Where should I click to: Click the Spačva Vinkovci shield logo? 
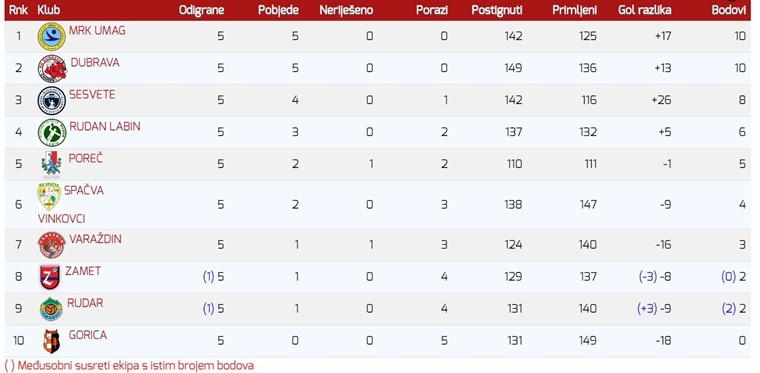click(49, 196)
